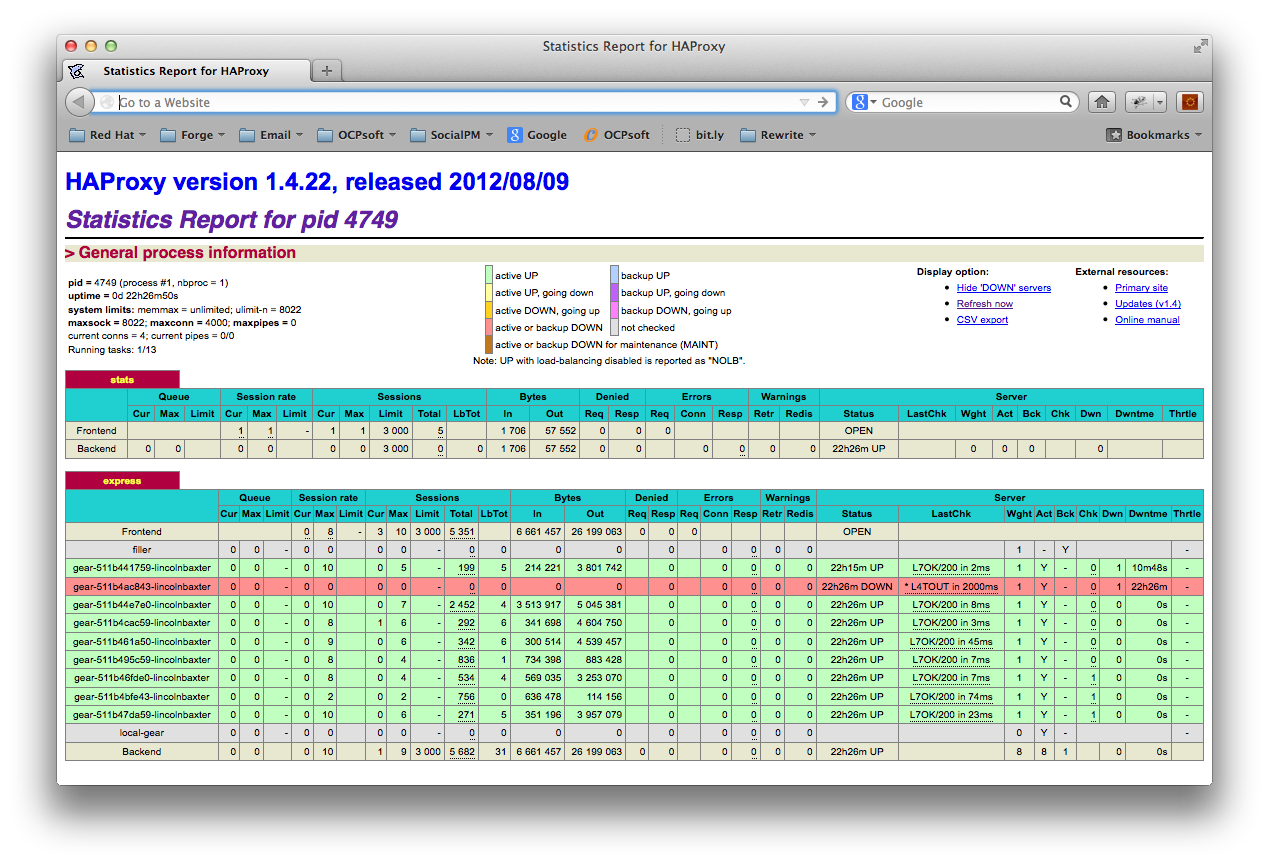Select the Statistics Report for HAProxy tab
This screenshot has height=864, width=1269.
[187, 71]
